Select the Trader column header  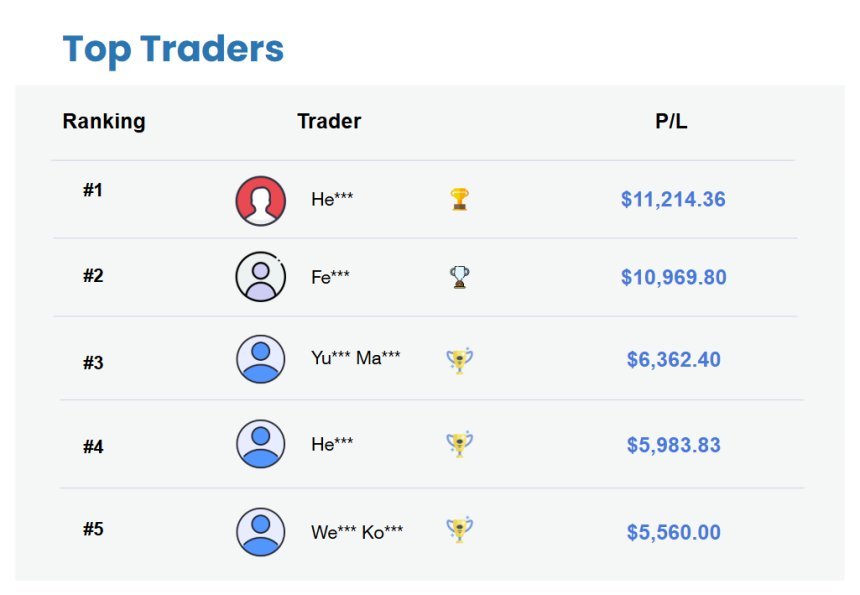click(329, 121)
